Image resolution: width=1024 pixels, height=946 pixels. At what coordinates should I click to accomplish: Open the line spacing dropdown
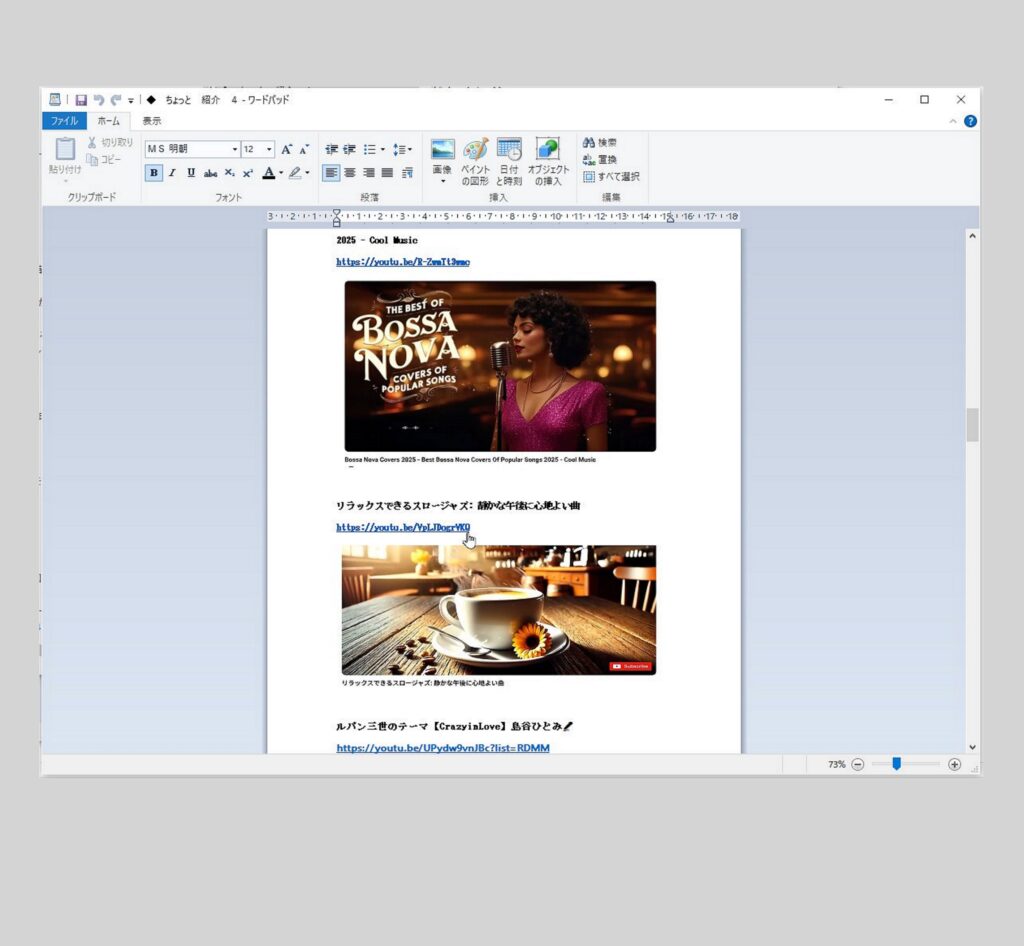pyautogui.click(x=402, y=150)
